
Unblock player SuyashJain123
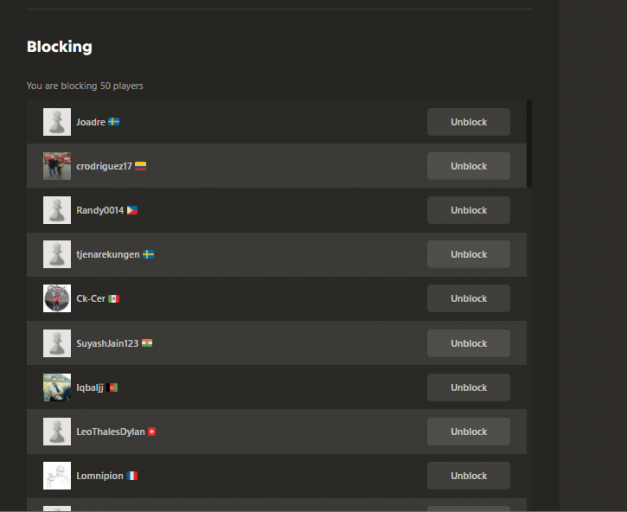point(468,343)
